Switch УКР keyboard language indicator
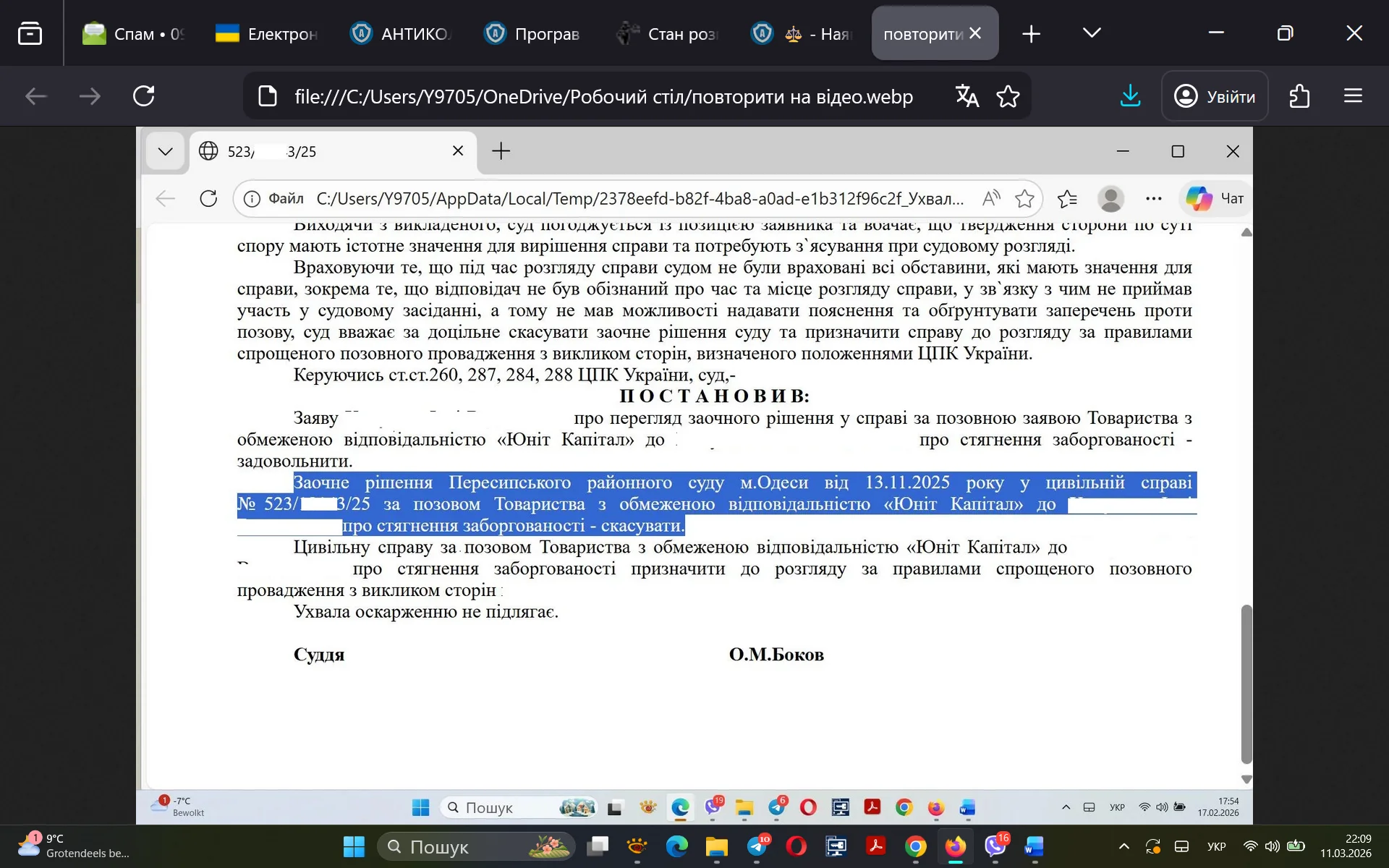Image resolution: width=1389 pixels, height=868 pixels. [x=1216, y=846]
